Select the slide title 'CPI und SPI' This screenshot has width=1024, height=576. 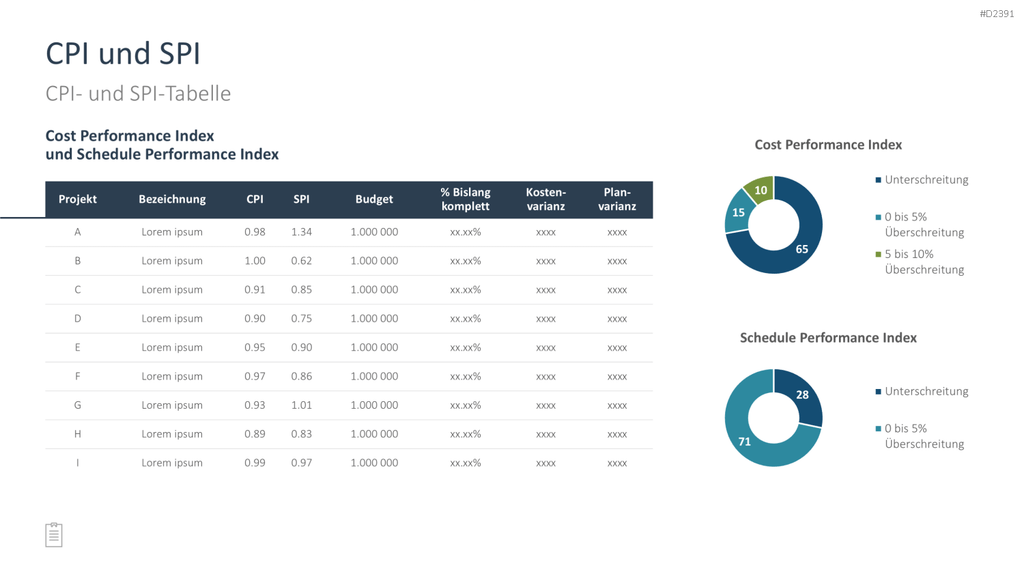[123, 54]
